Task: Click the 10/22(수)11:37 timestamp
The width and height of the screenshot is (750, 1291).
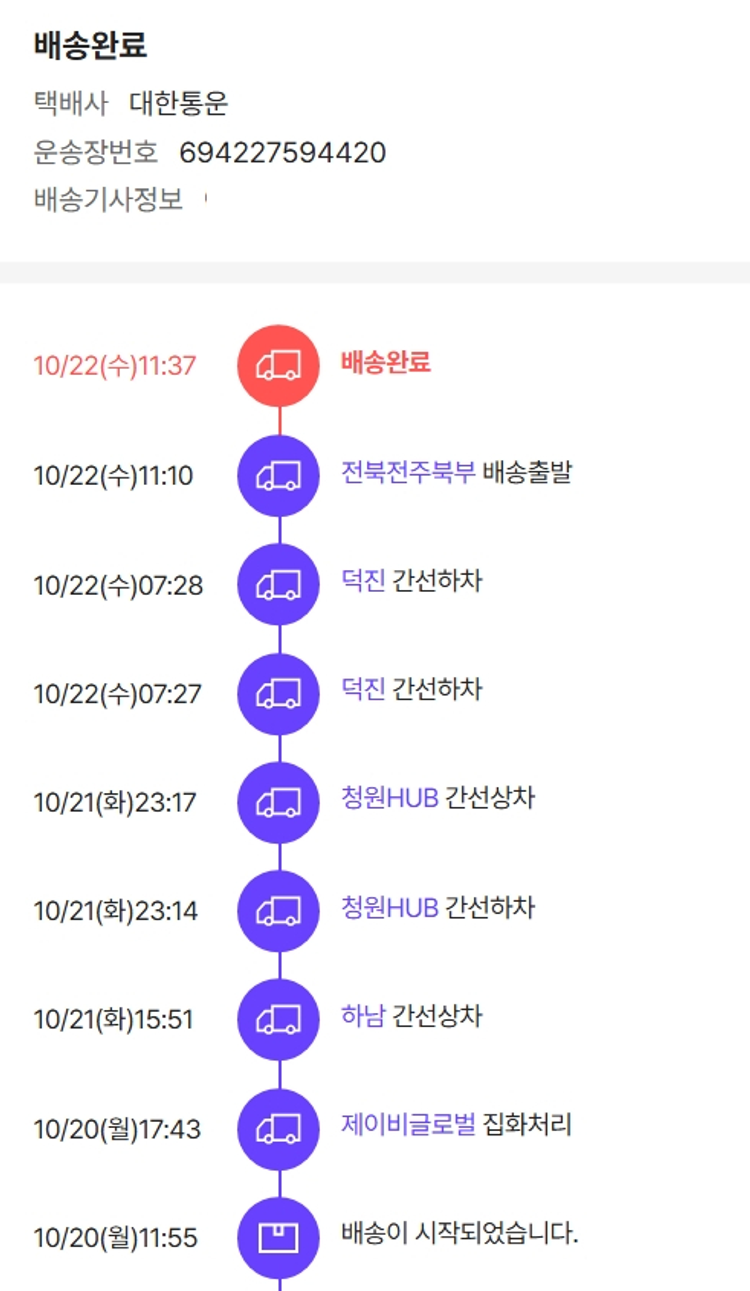Action: point(115,366)
